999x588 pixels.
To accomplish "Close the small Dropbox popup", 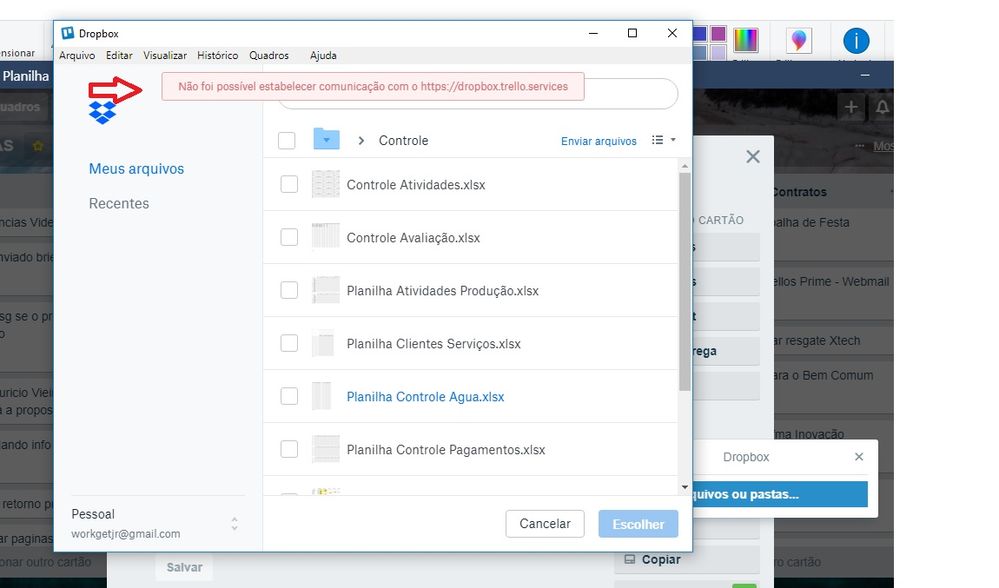I will point(859,457).
